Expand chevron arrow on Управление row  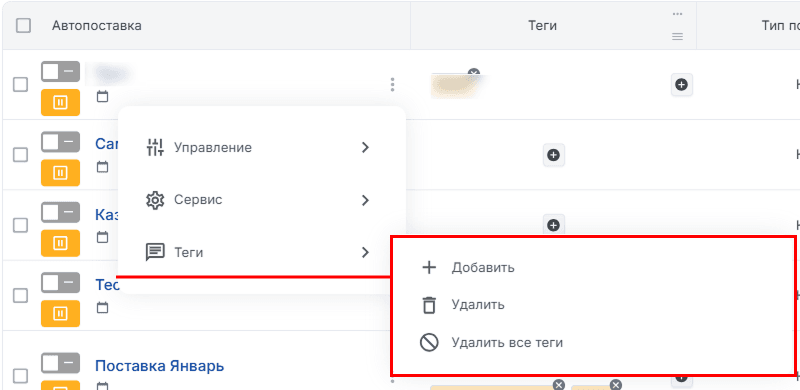365,148
